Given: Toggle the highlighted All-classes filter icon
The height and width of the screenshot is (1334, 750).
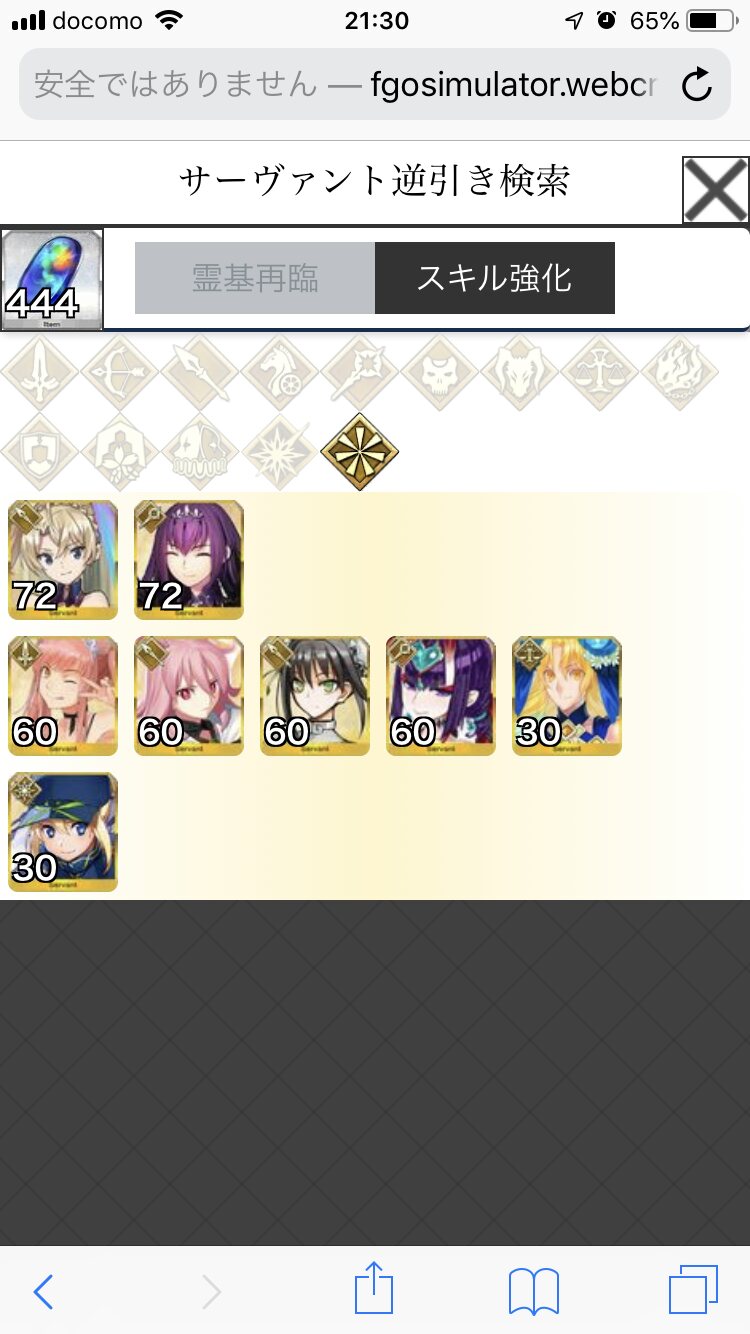Looking at the screenshot, I should pyautogui.click(x=360, y=452).
